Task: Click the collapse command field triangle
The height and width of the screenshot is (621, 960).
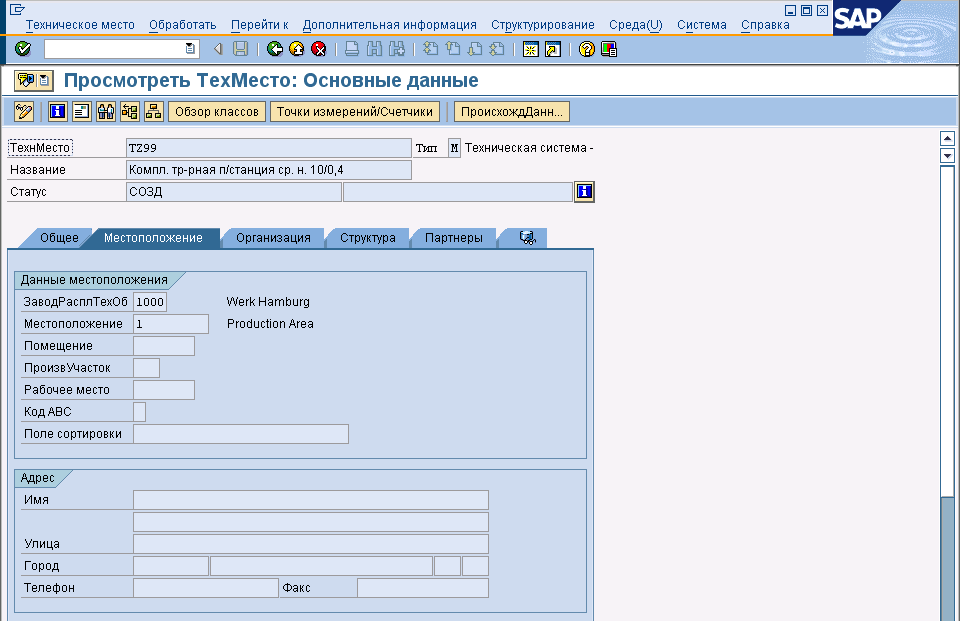Action: (x=218, y=49)
